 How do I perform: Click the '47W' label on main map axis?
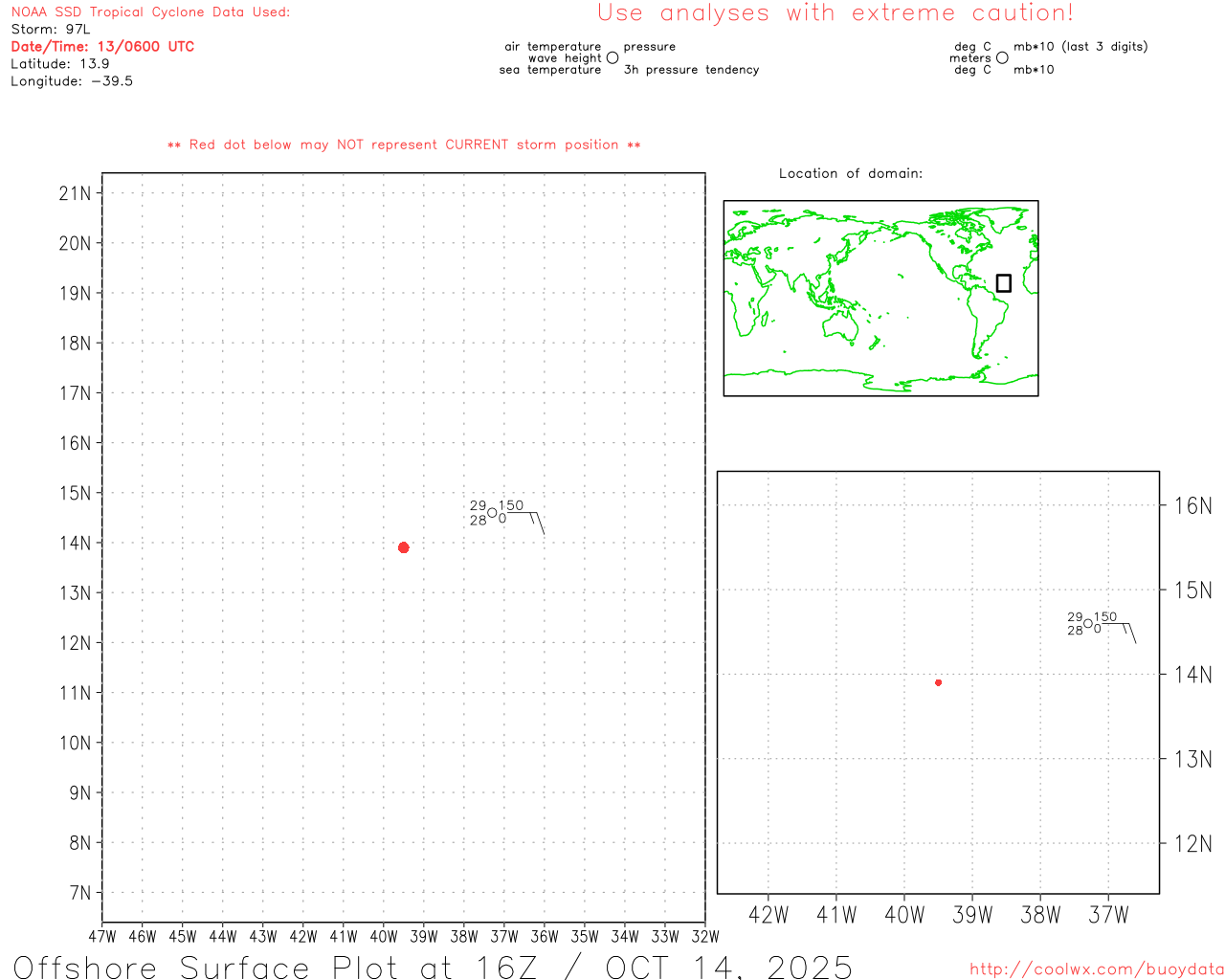102,937
